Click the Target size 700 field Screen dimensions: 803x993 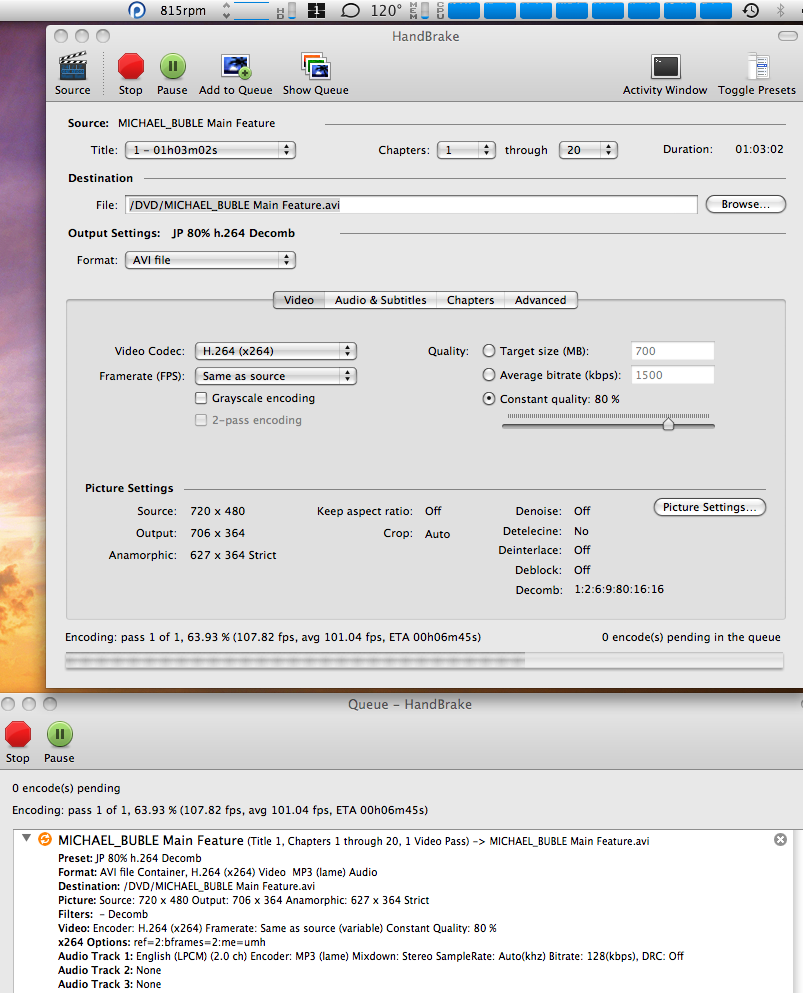(673, 351)
